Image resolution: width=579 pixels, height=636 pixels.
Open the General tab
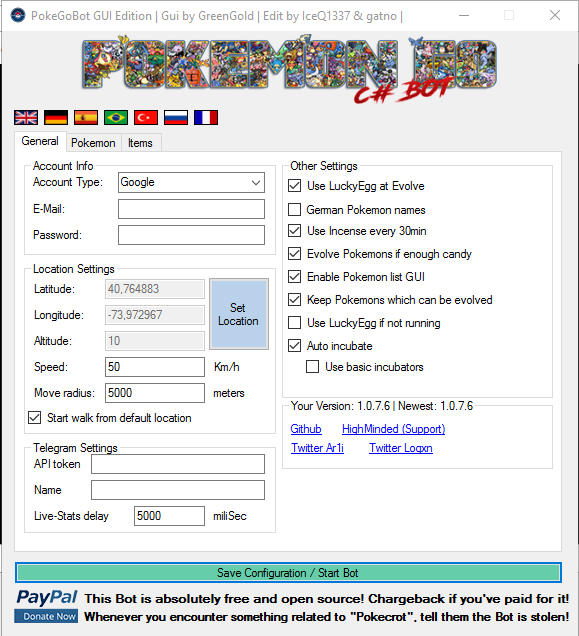click(40, 141)
